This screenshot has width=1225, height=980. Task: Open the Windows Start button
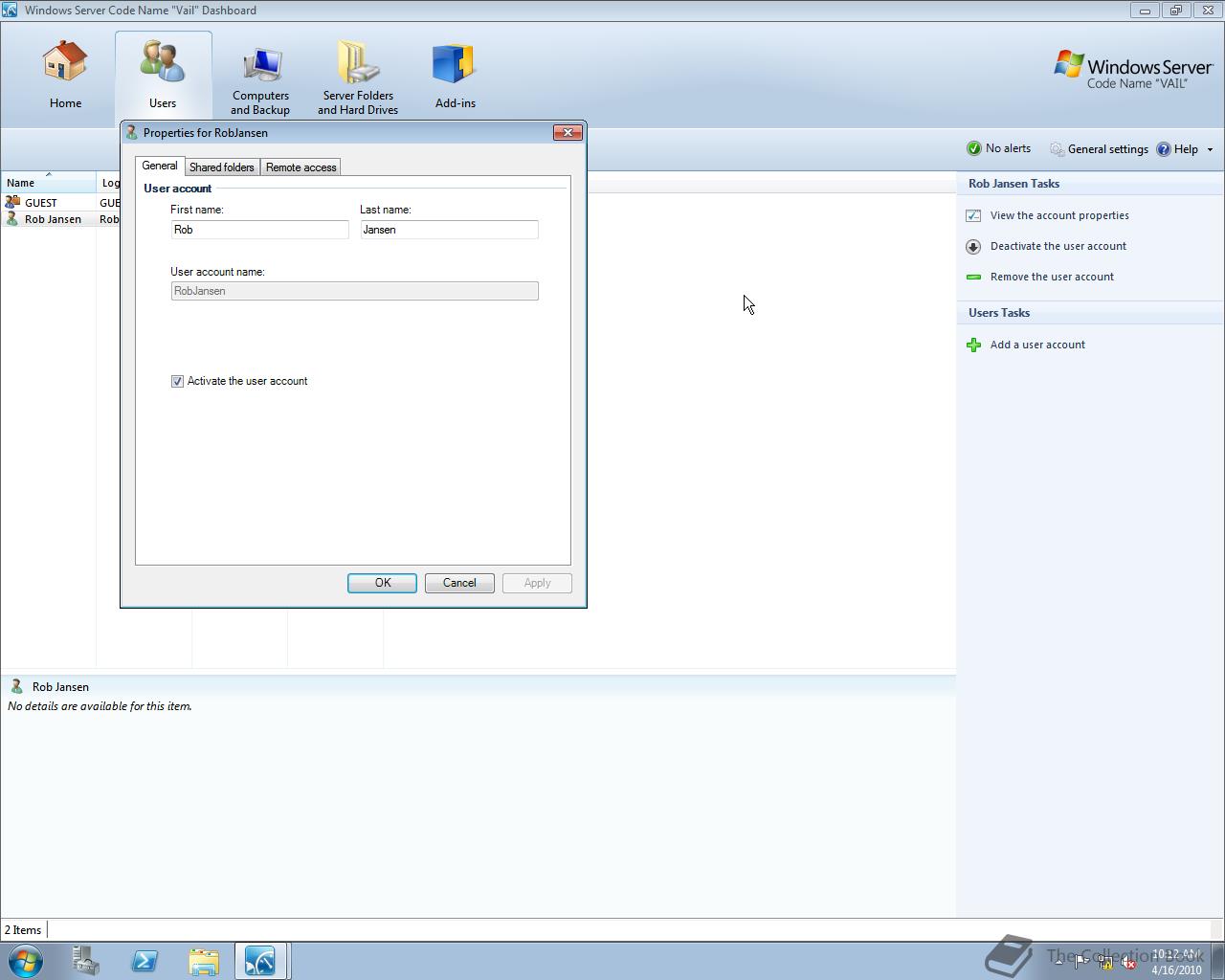[26, 960]
